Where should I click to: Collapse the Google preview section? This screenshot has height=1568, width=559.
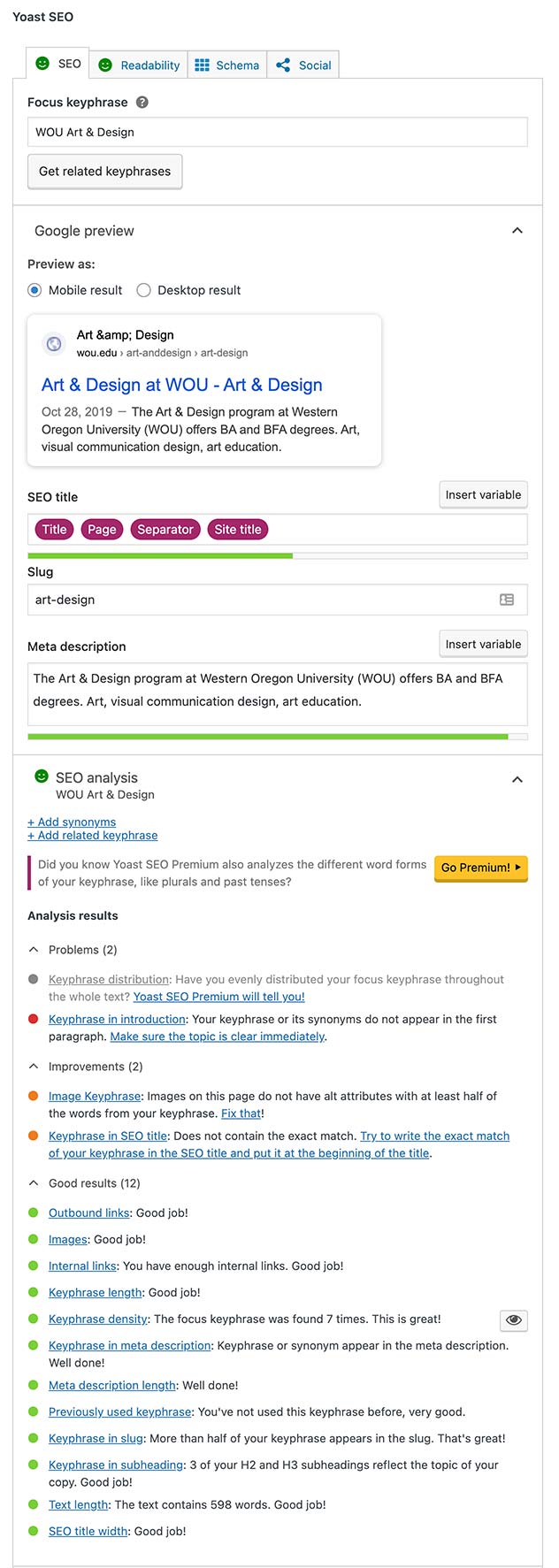tap(517, 230)
